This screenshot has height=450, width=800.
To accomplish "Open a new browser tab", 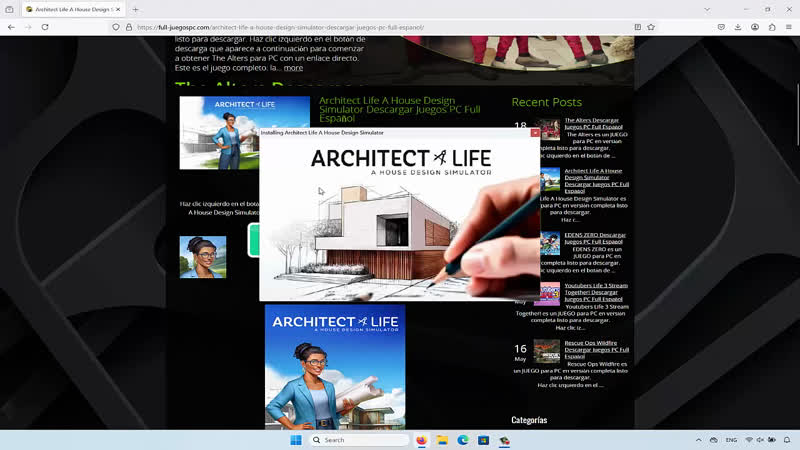I will pos(135,9).
